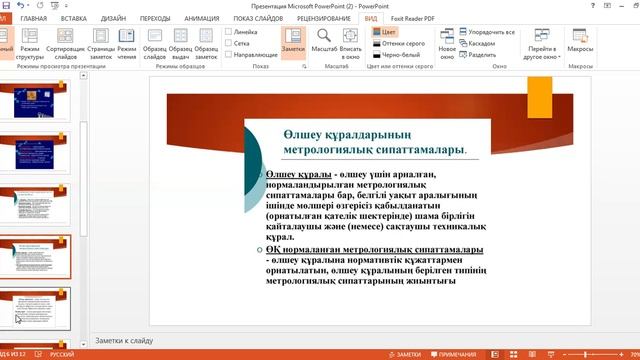This screenshot has height=360, width=640.
Task: Click the thumbnail pane scroll down arrow
Action: click(83, 344)
